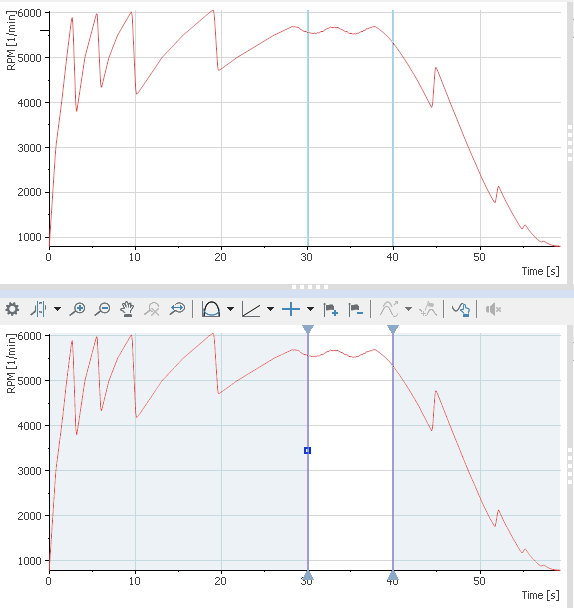Screen dimensions: 574x608
Task: Click the bottom handle of 40s cursor
Action: click(x=393, y=575)
